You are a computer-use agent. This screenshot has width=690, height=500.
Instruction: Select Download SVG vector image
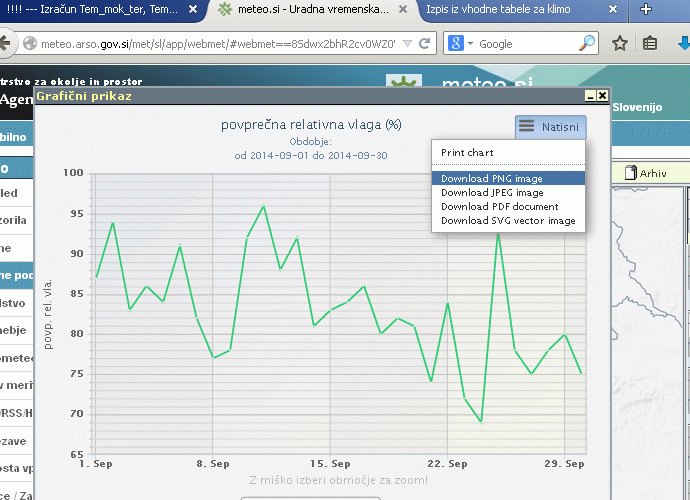(508, 220)
